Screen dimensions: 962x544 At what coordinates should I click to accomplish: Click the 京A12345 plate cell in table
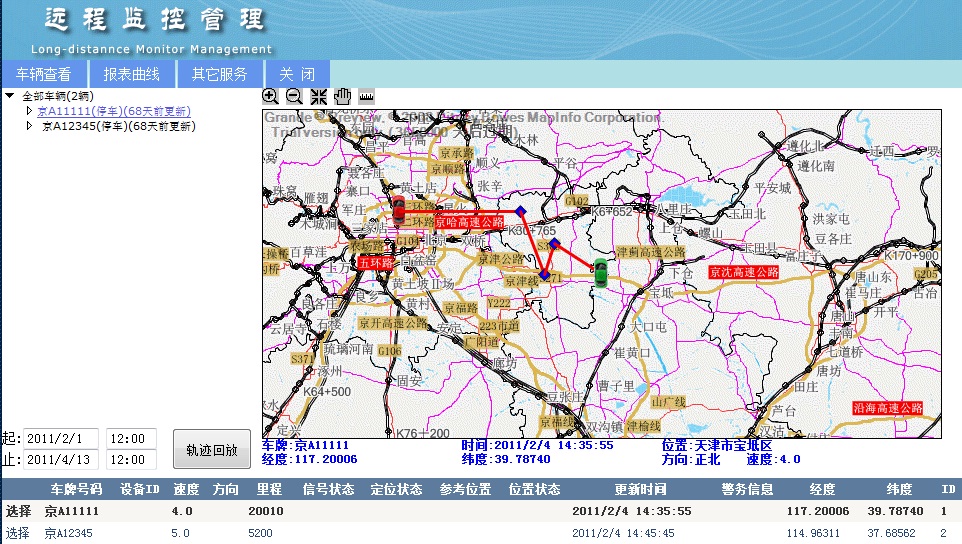[x=68, y=533]
